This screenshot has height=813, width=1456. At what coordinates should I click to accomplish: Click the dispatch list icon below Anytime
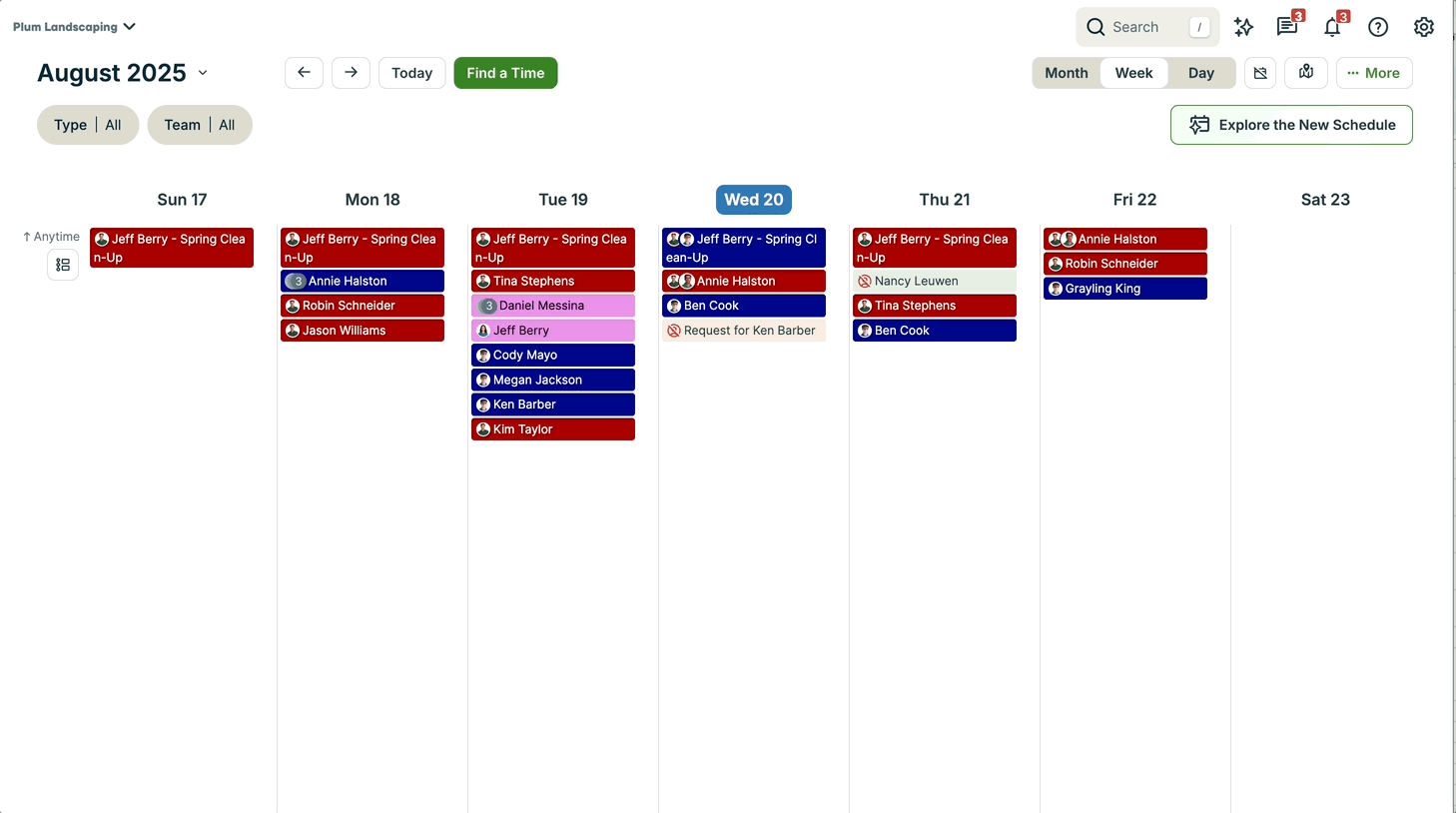(63, 265)
